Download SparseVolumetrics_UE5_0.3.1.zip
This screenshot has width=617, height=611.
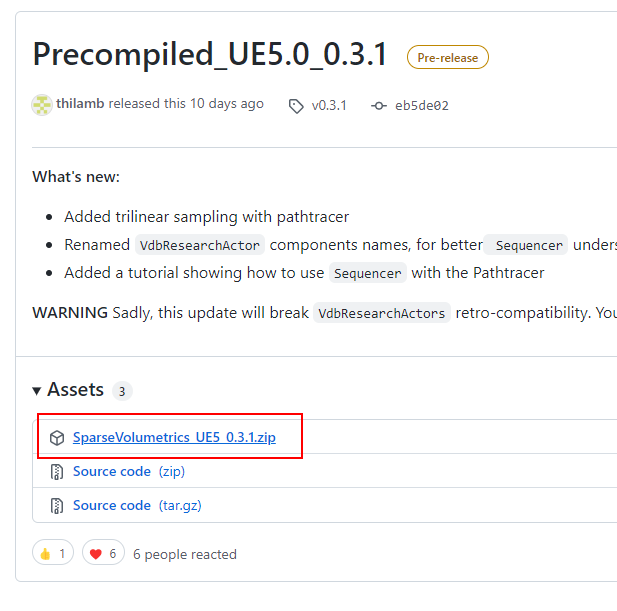pos(174,438)
